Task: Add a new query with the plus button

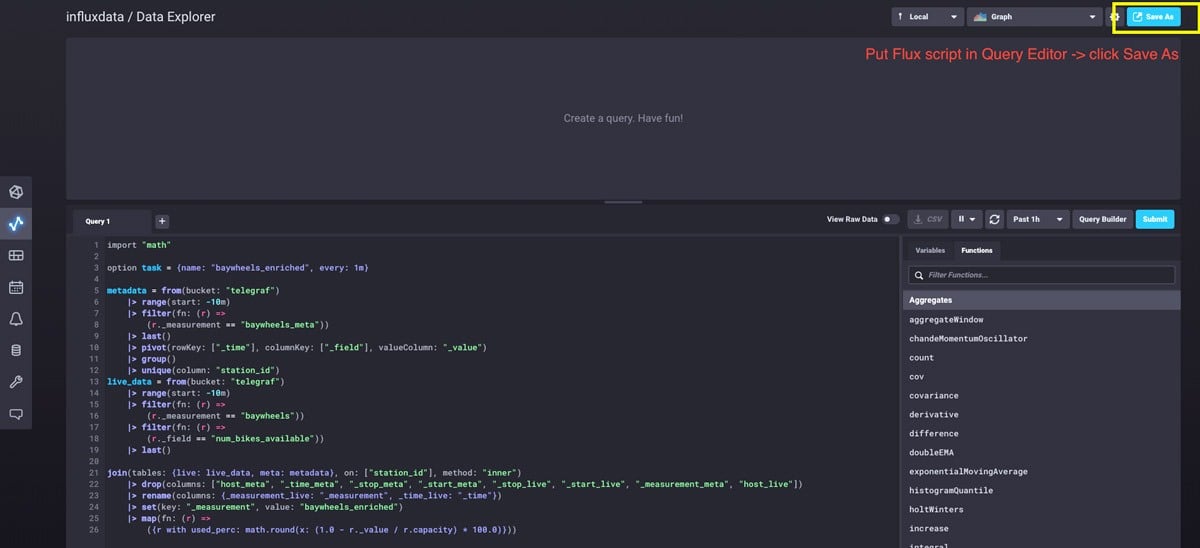Action: (x=162, y=221)
